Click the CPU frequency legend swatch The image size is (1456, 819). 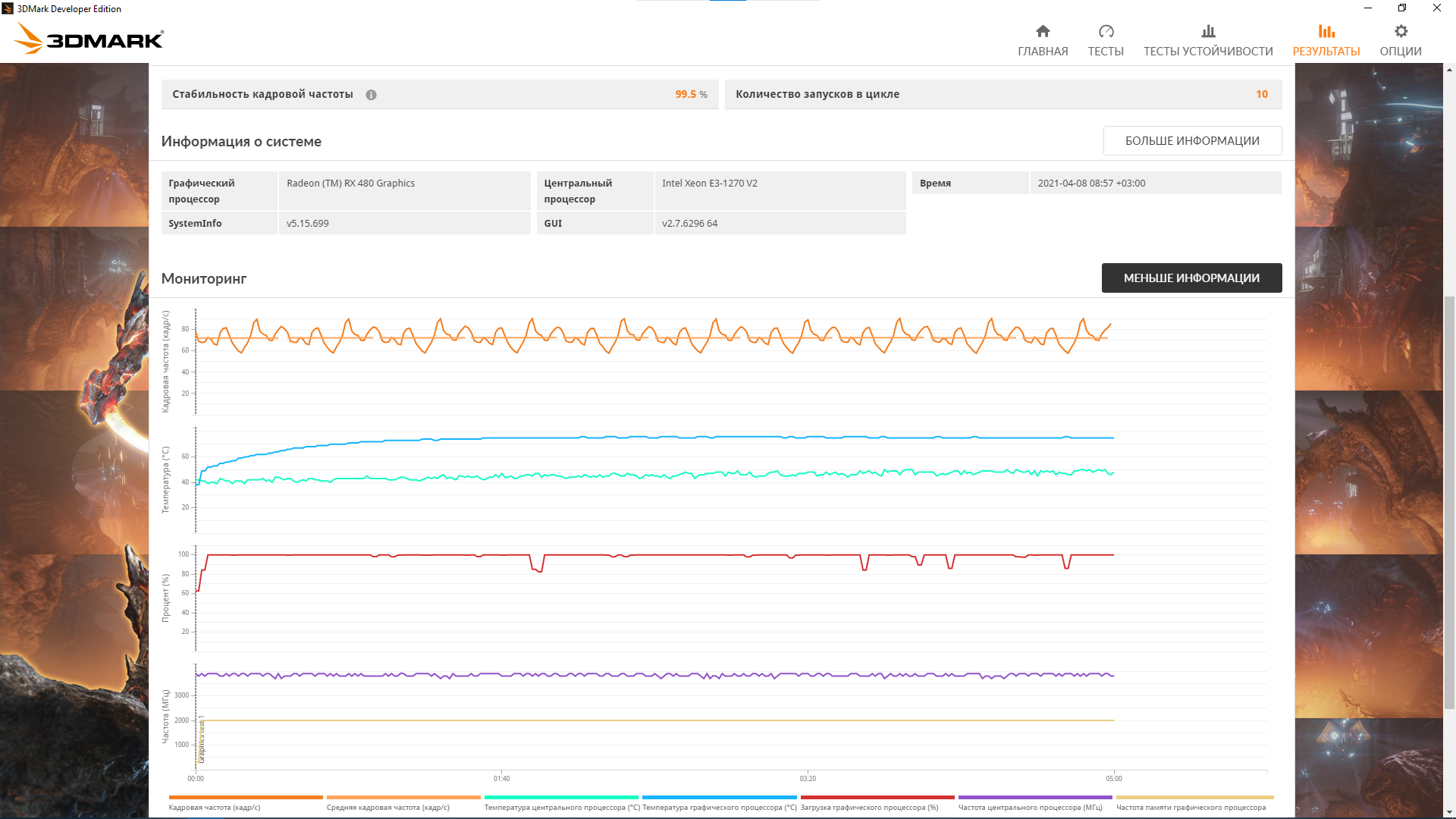click(x=1035, y=798)
